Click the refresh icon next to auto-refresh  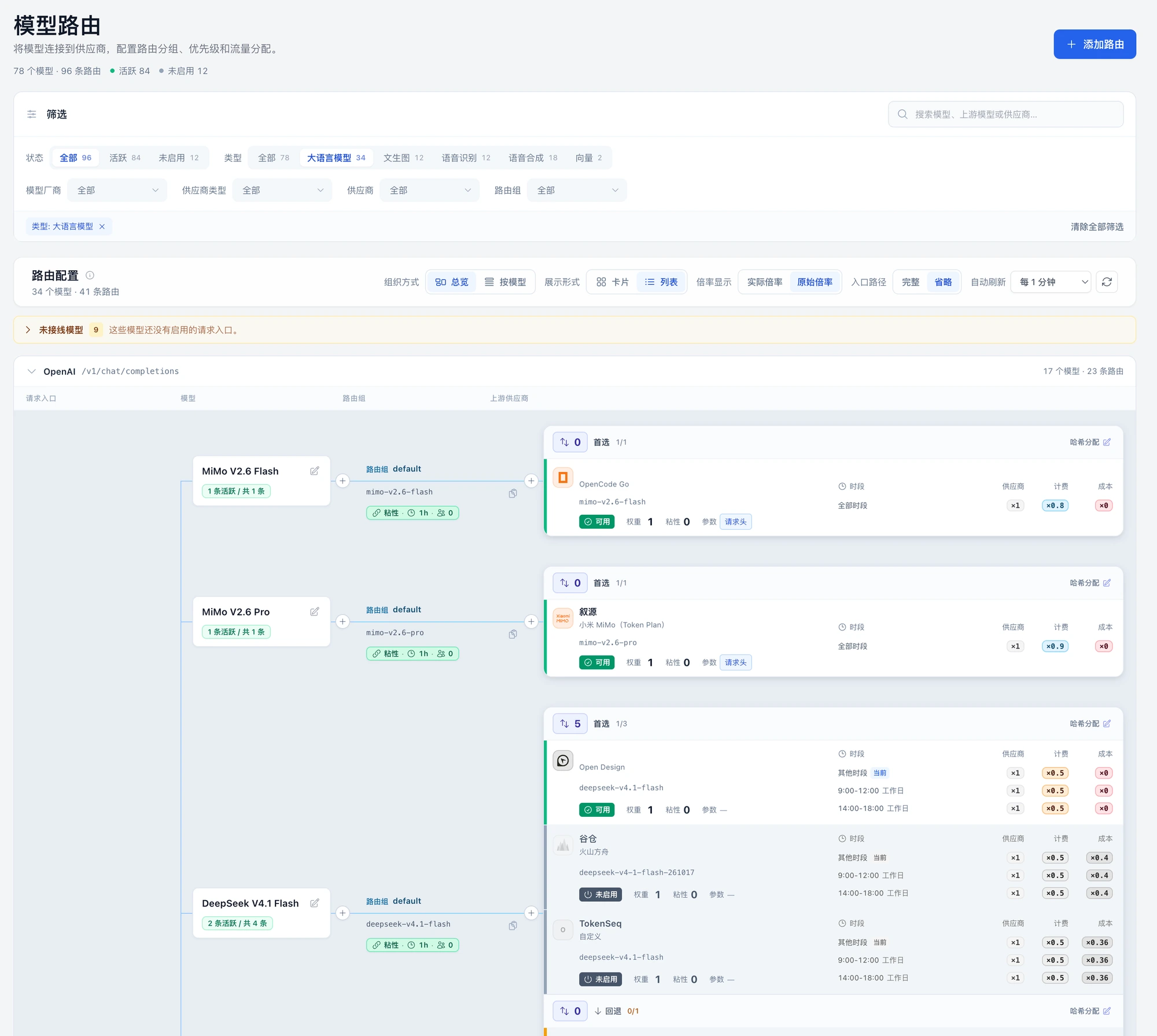coord(1107,282)
